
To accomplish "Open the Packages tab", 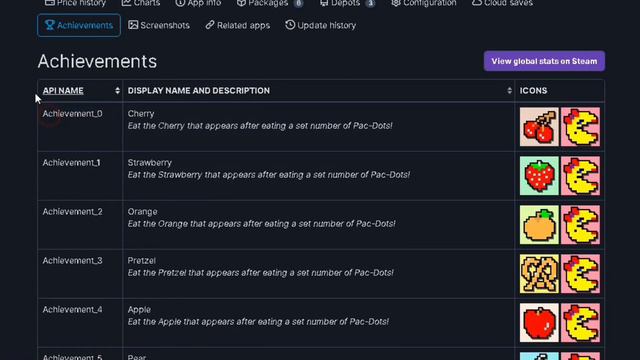I will (269, 3).
